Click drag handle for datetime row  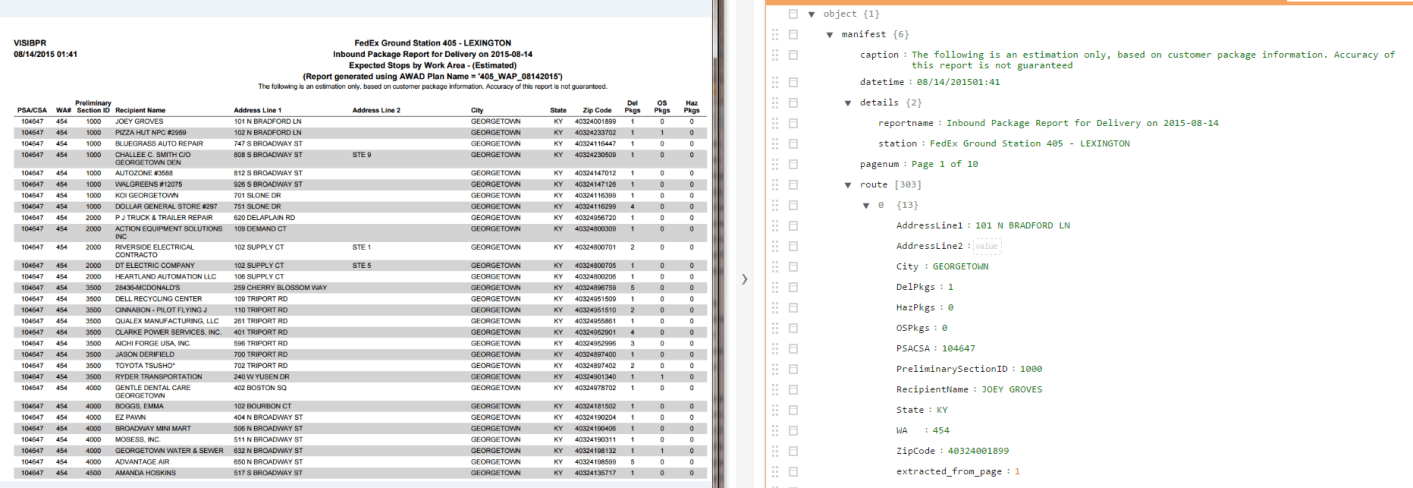click(775, 82)
